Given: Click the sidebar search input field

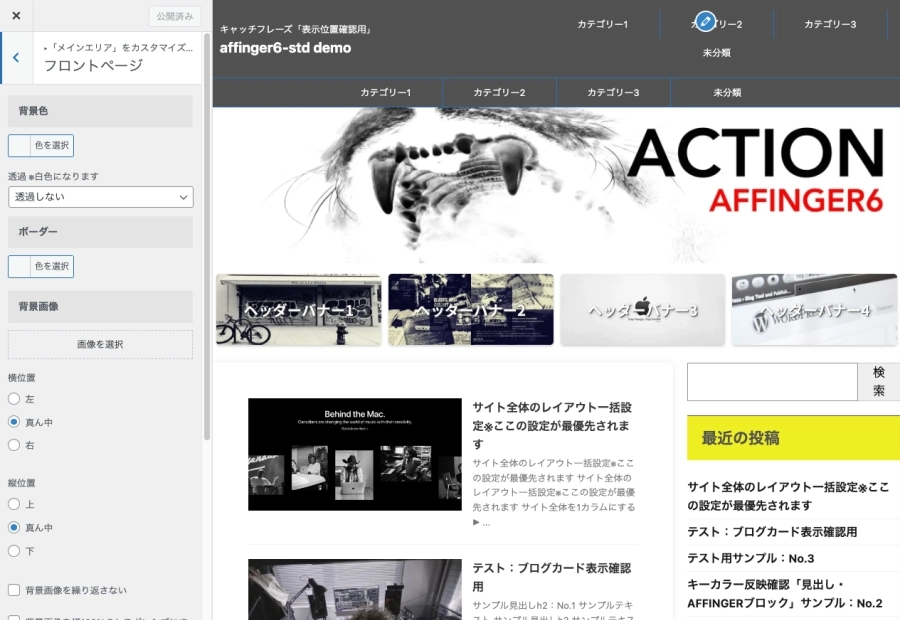Looking at the screenshot, I should [x=772, y=382].
